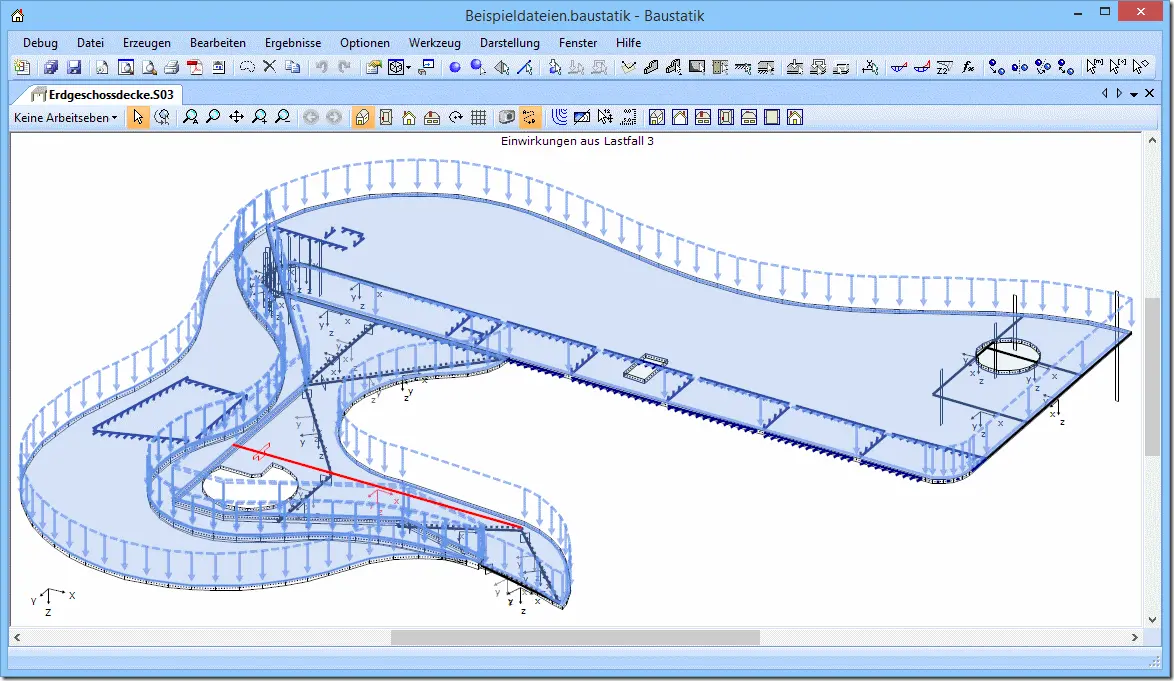Click the save all stacked disks icon
Image resolution: width=1174 pixels, height=681 pixels.
(51, 67)
